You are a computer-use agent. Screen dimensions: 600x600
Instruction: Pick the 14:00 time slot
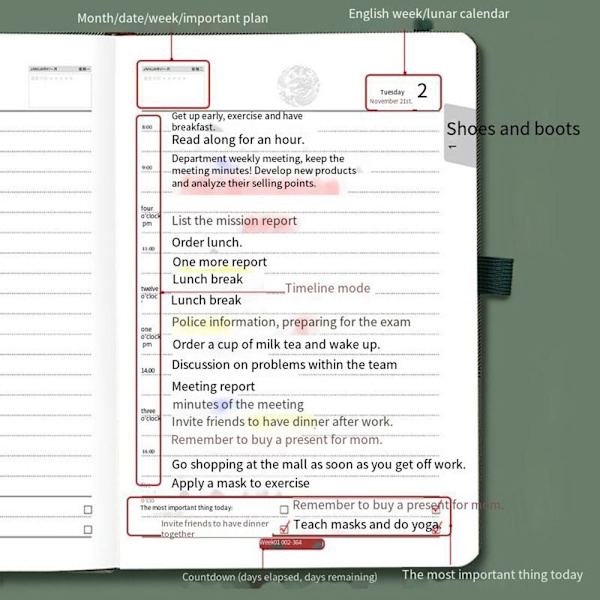pyautogui.click(x=147, y=371)
